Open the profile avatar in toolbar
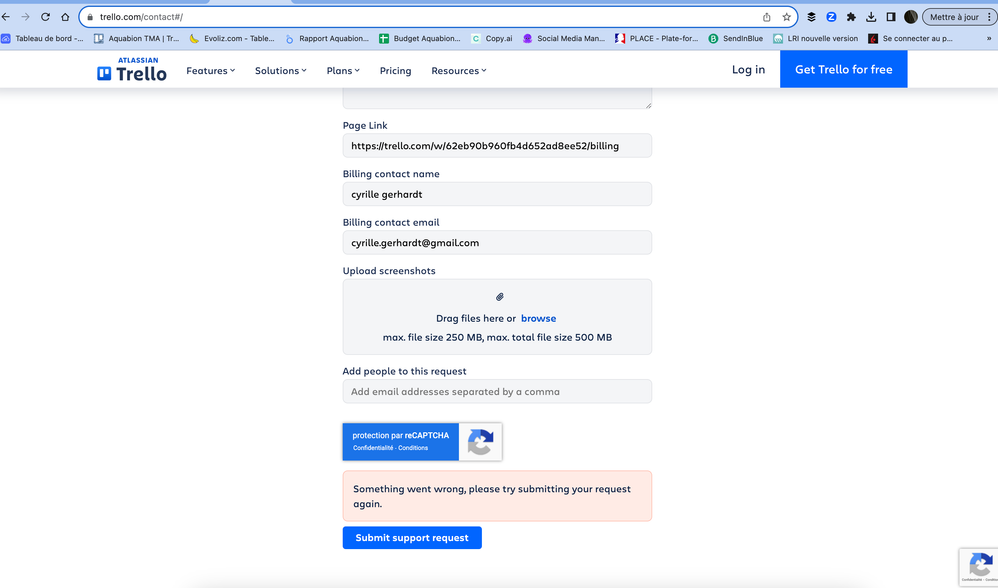 pyautogui.click(x=911, y=17)
